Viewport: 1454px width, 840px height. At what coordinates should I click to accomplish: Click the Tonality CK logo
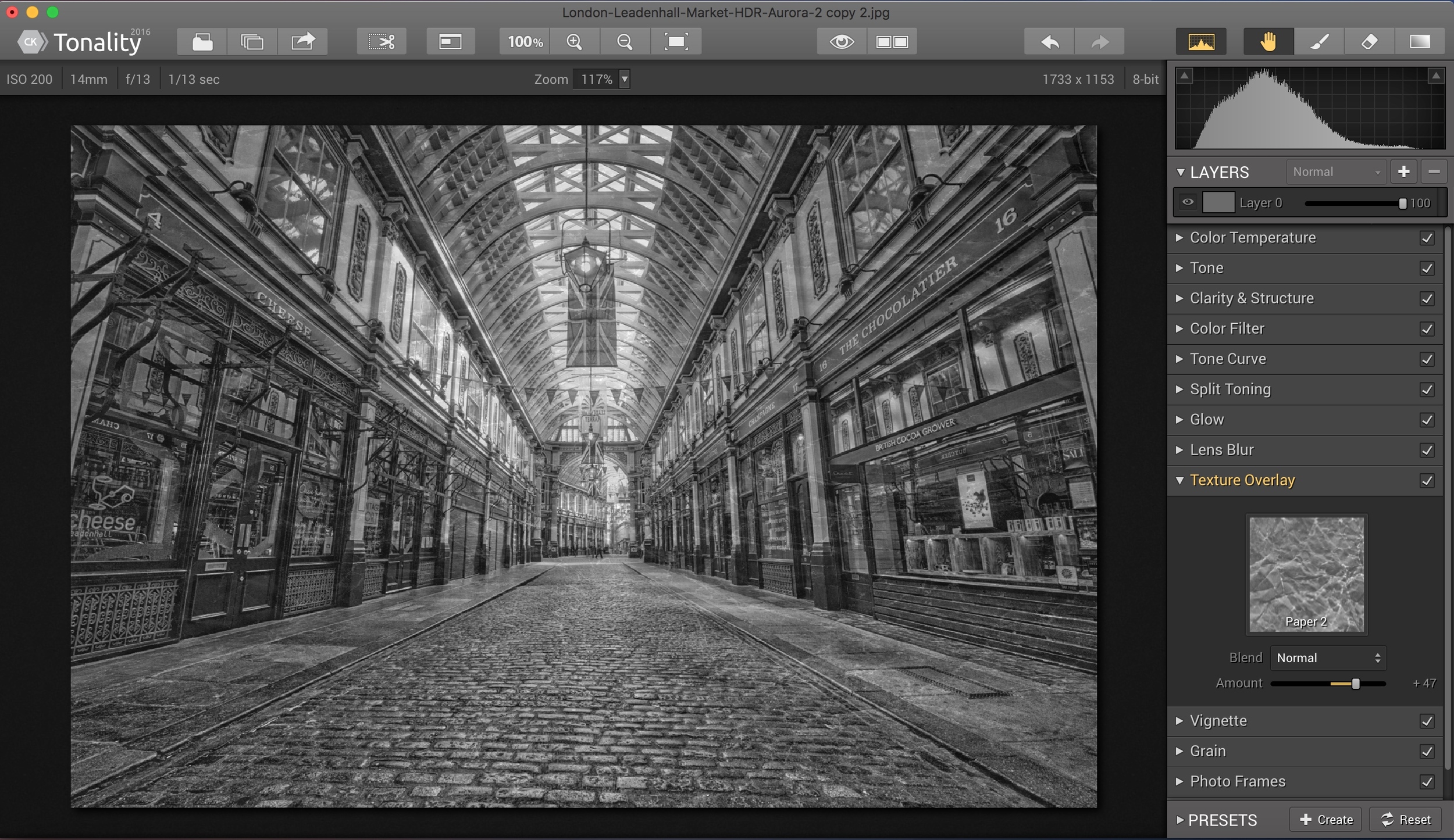[31, 42]
